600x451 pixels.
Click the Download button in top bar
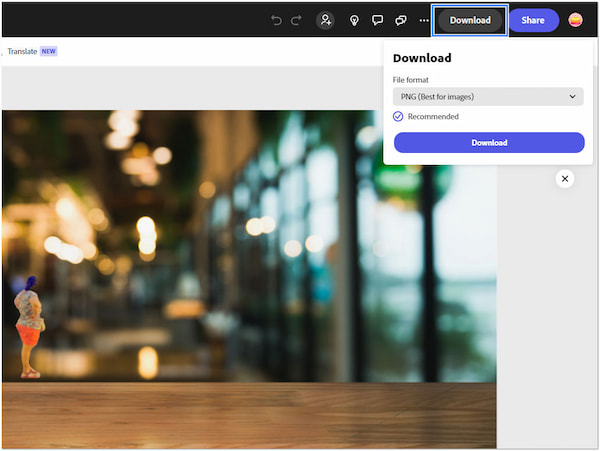click(470, 20)
